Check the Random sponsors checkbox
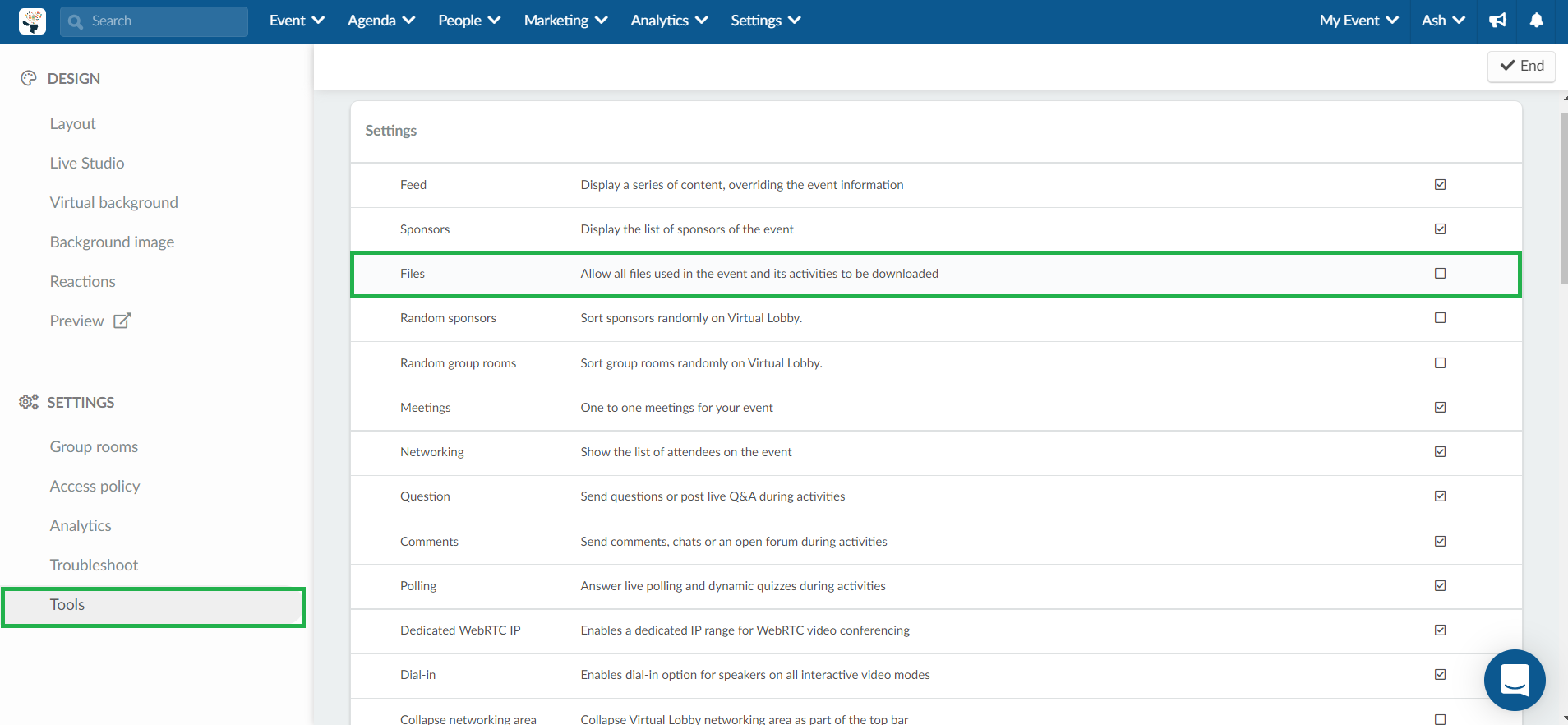Viewport: 1568px width, 725px height. click(1440, 317)
